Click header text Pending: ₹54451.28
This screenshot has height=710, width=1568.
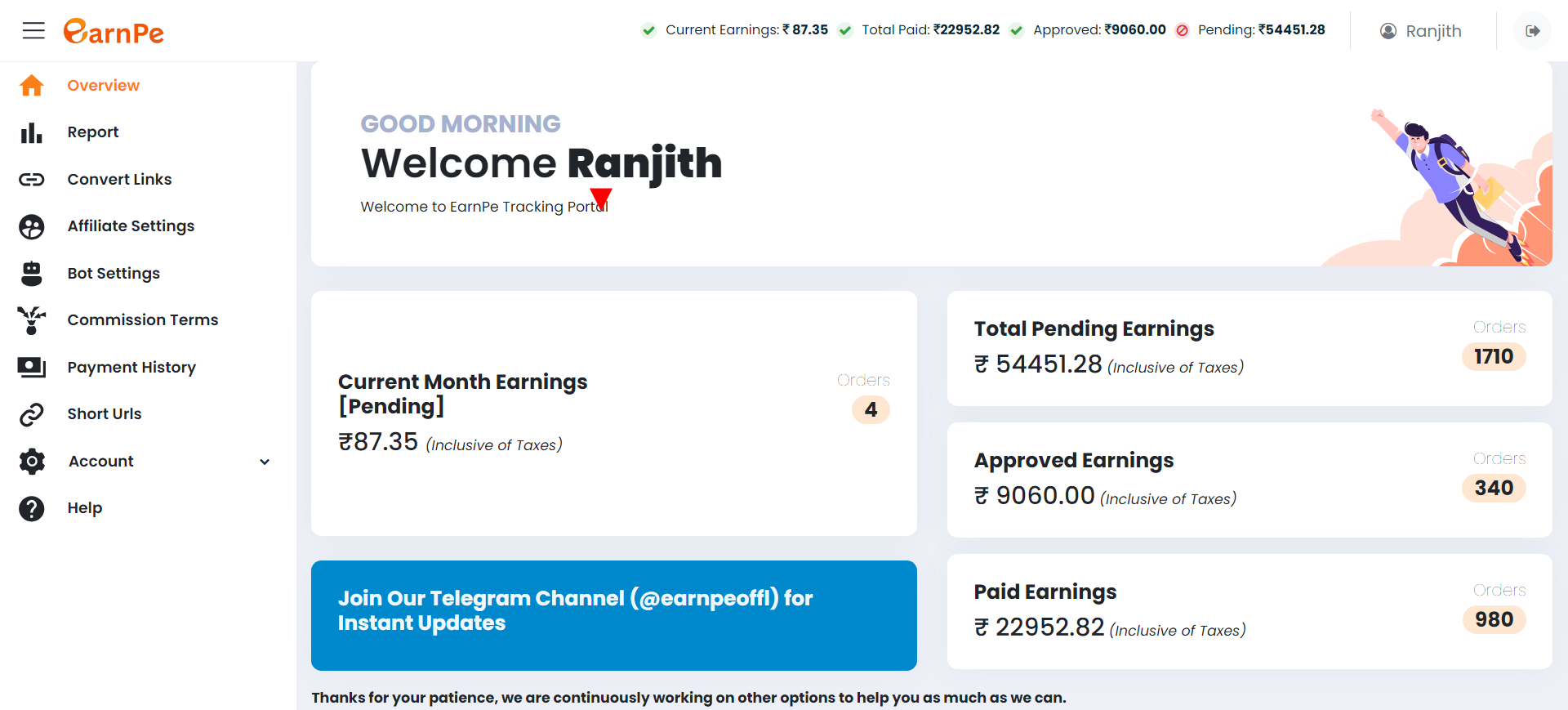(x=1261, y=30)
